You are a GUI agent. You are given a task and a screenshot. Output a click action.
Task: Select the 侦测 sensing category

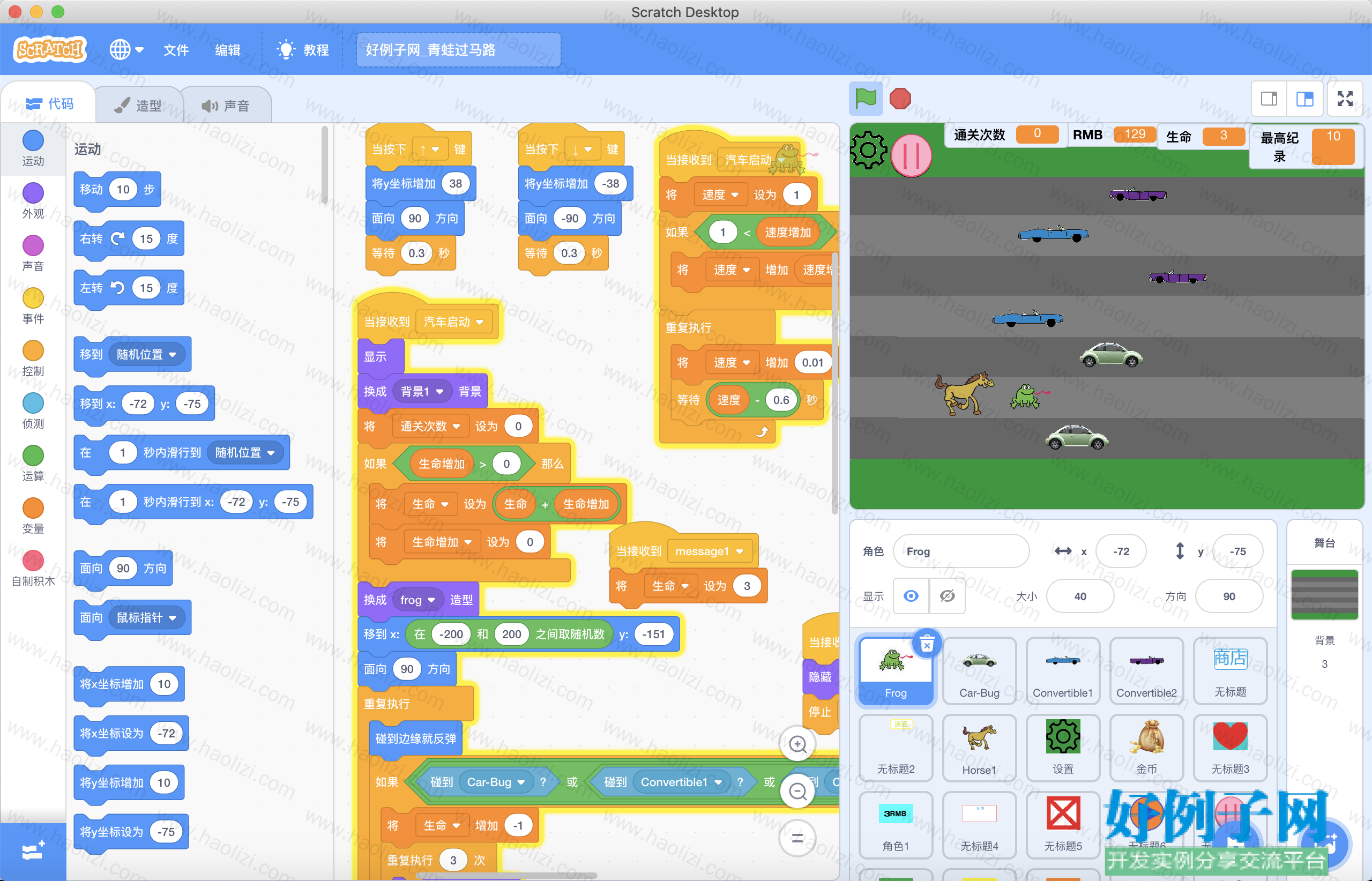(33, 410)
